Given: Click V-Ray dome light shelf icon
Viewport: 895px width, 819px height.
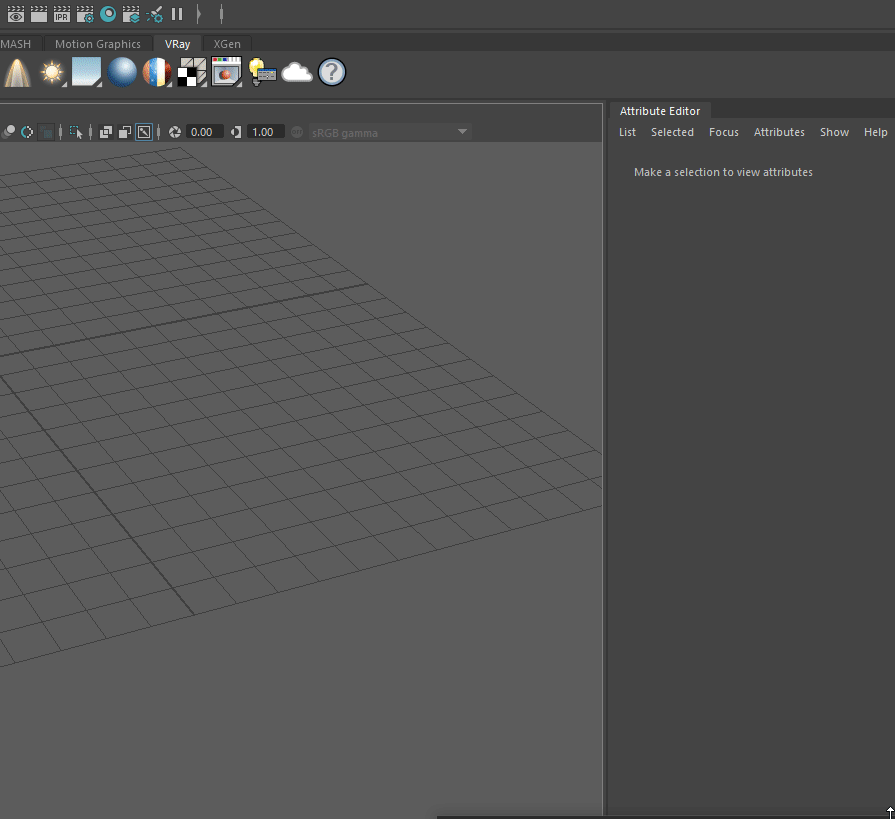Looking at the screenshot, I should [x=17, y=72].
